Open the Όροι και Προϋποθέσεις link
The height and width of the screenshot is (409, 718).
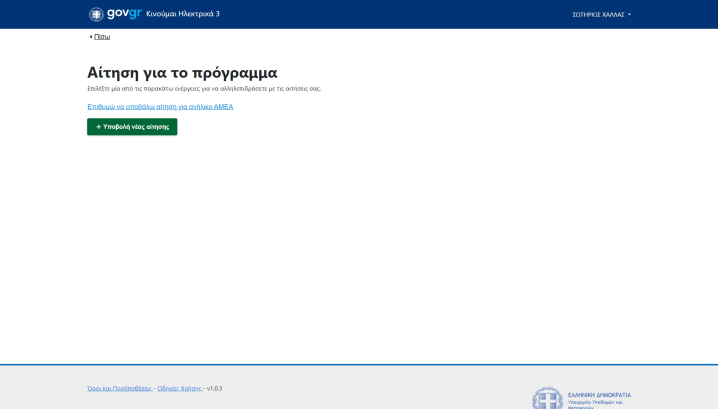pos(119,388)
